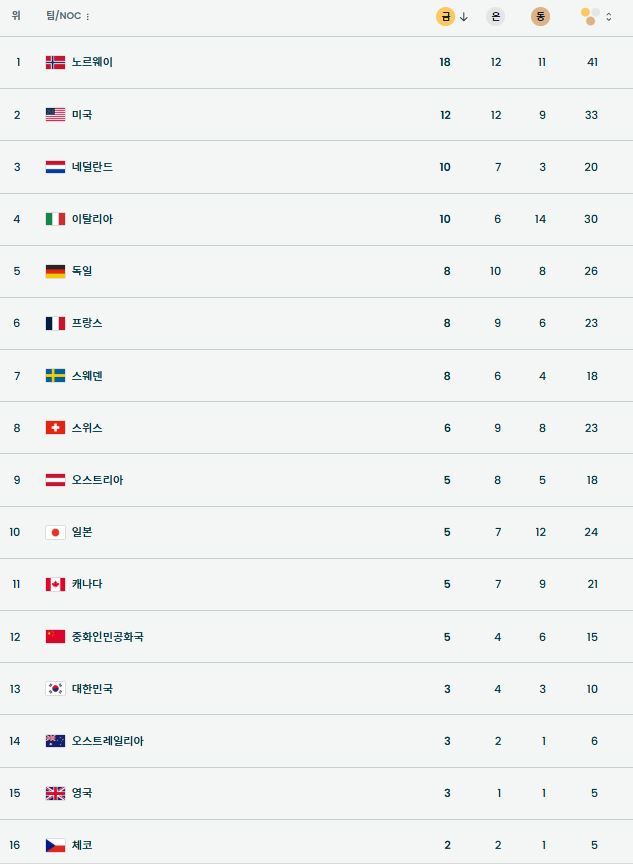Click the South Korea flag icon
This screenshot has height=864, width=633.
click(x=55, y=689)
